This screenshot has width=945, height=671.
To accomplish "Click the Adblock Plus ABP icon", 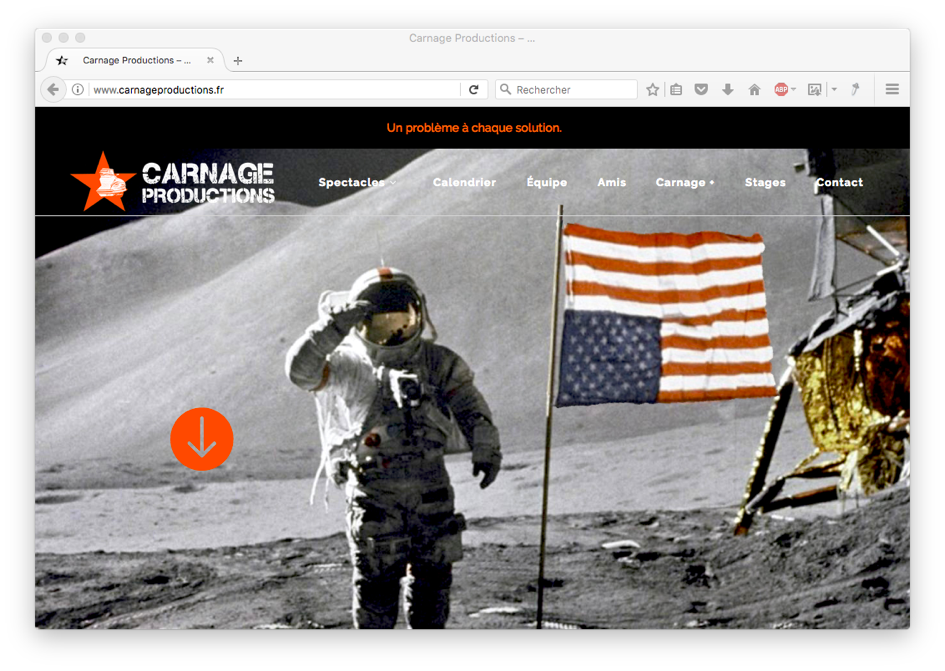I will (781, 89).
